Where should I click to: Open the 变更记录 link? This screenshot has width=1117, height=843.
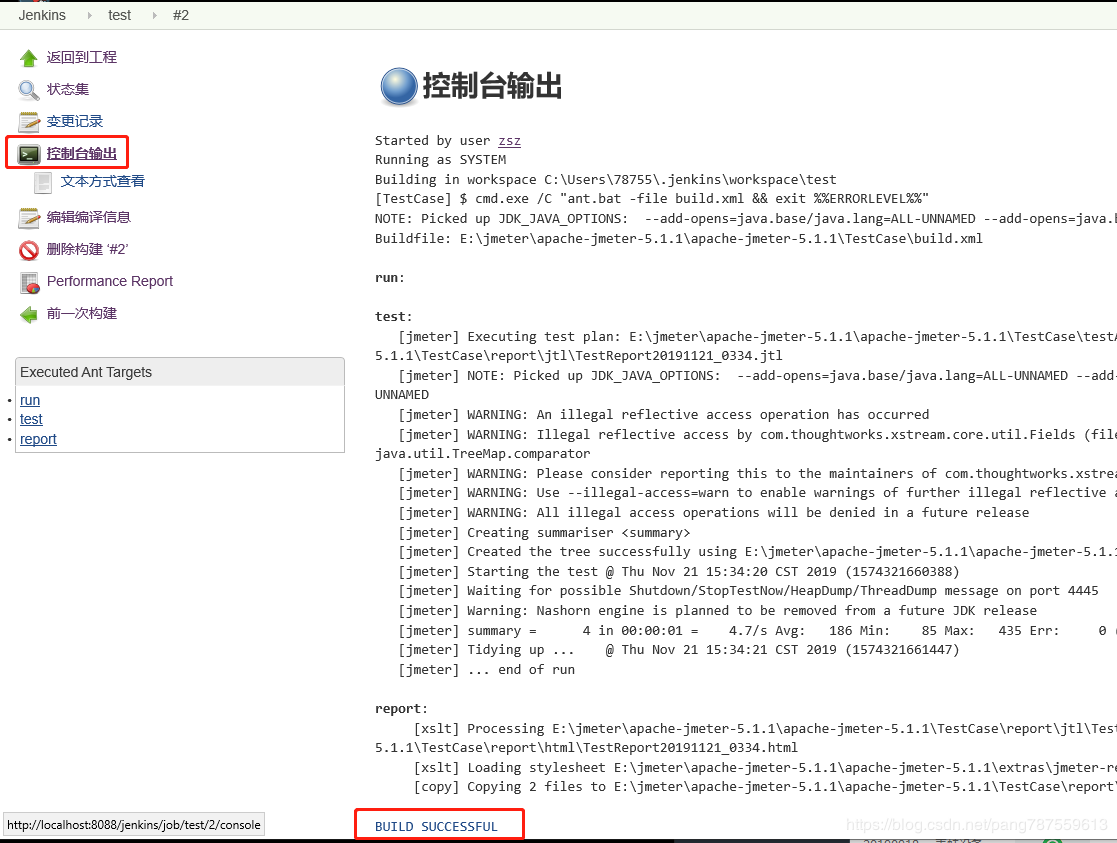tap(75, 121)
